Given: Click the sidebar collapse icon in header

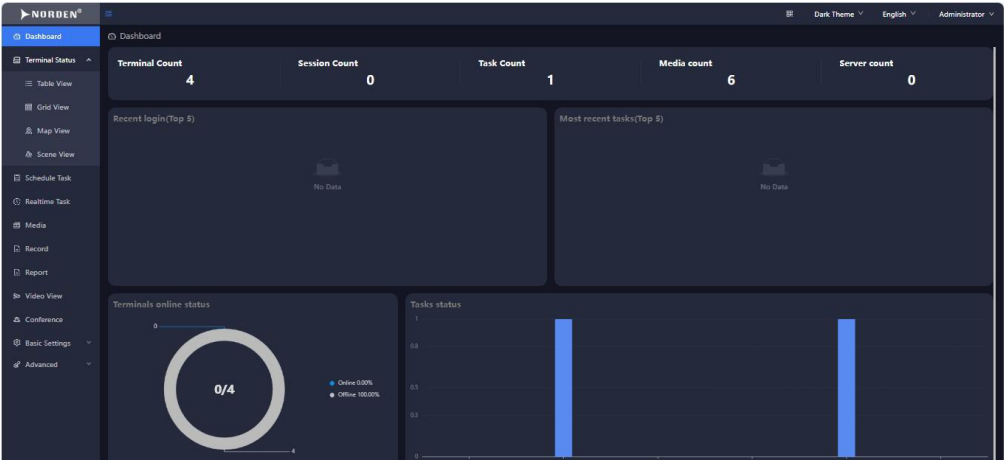Looking at the screenshot, I should (x=108, y=13).
